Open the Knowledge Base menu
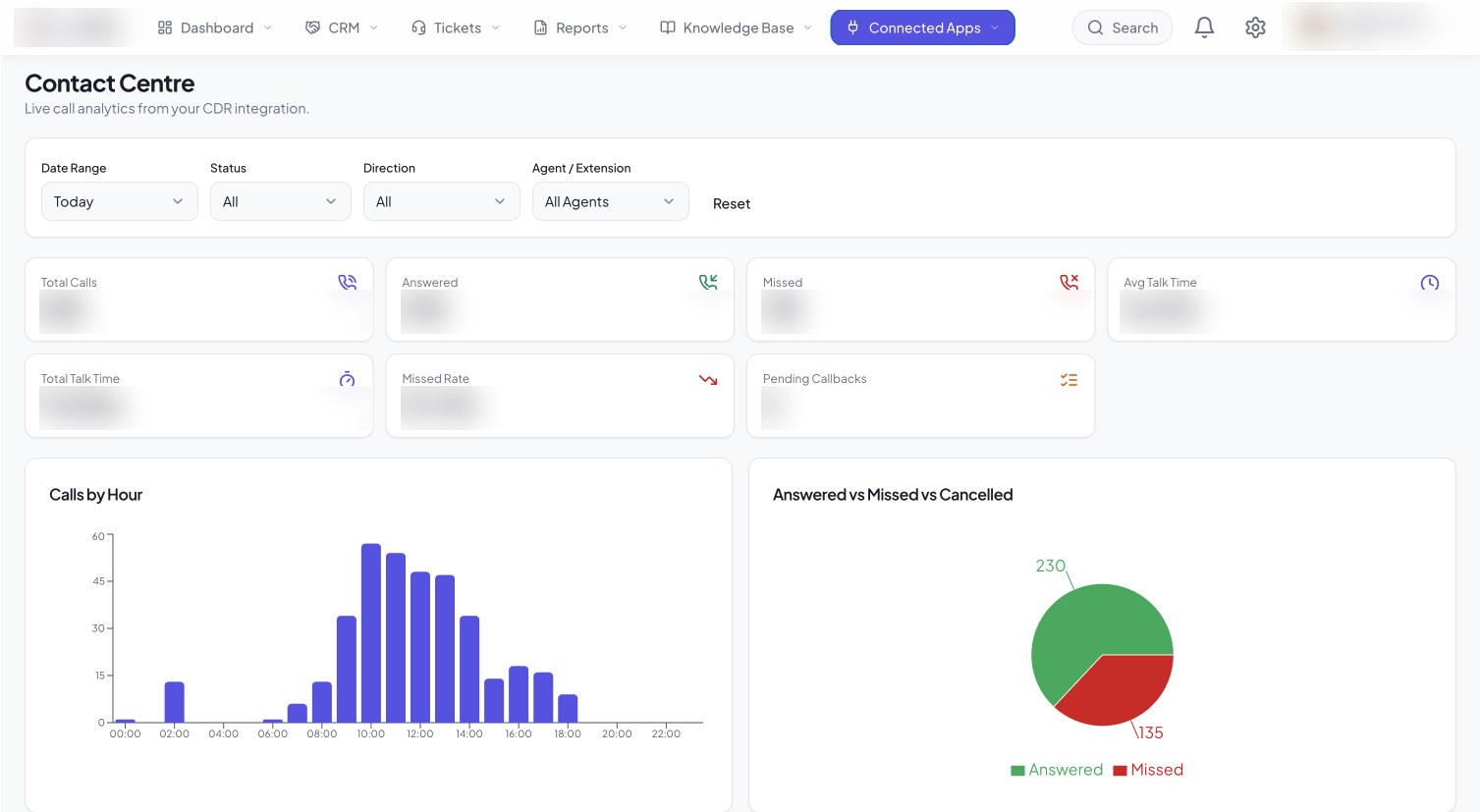1480x812 pixels. (737, 27)
